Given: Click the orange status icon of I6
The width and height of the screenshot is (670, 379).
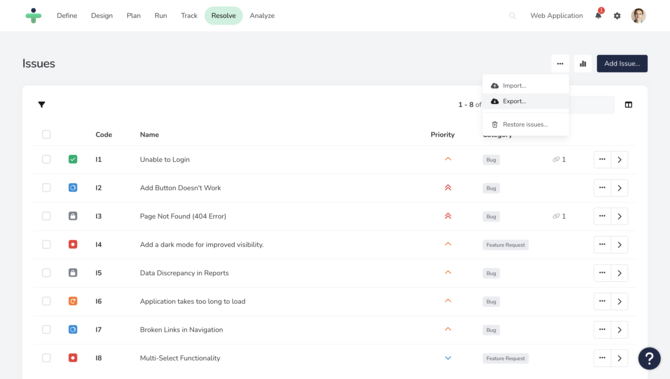Looking at the screenshot, I should point(73,301).
